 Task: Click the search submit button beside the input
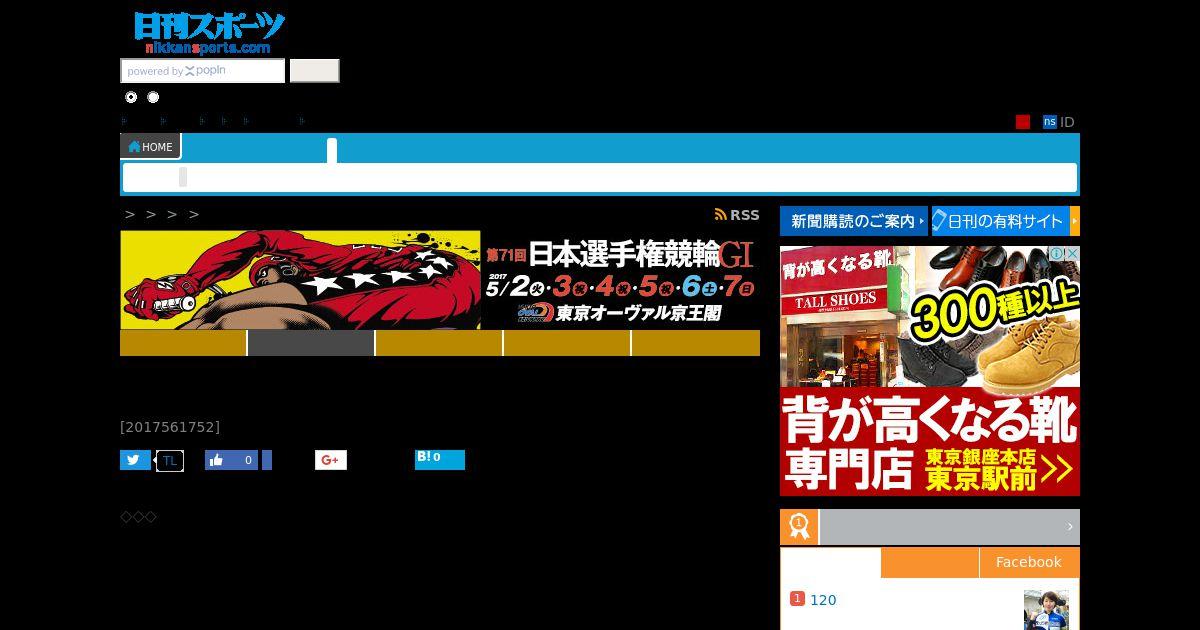pyautogui.click(x=315, y=71)
